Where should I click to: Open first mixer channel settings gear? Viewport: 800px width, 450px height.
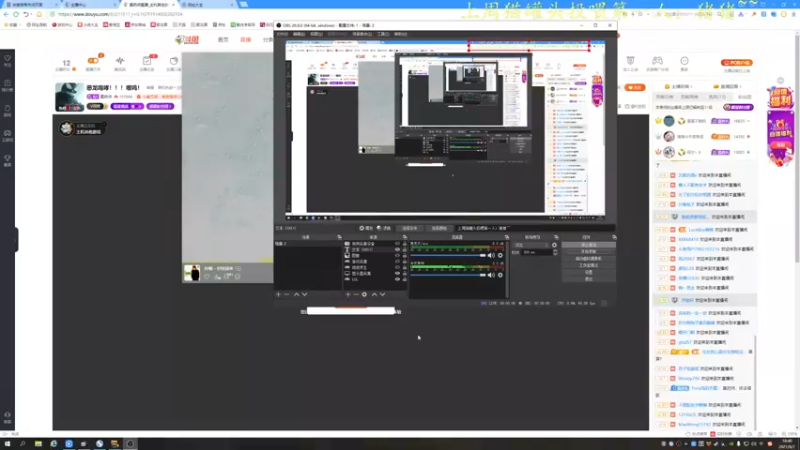501,255
